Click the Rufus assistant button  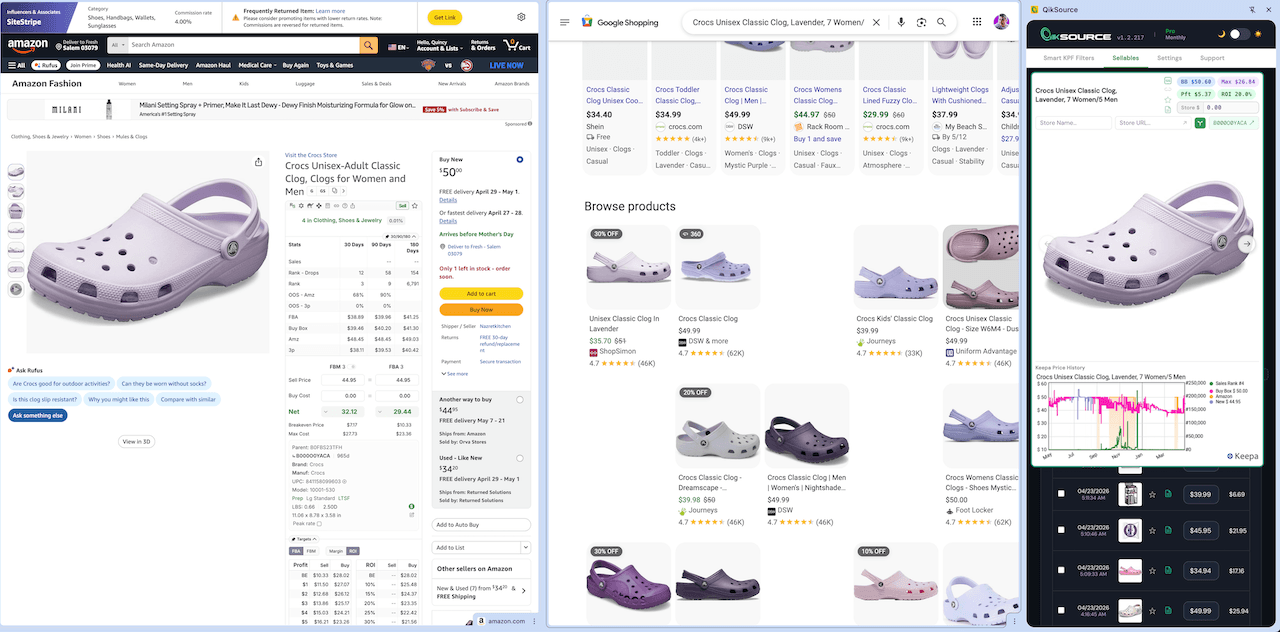pyautogui.click(x=48, y=65)
